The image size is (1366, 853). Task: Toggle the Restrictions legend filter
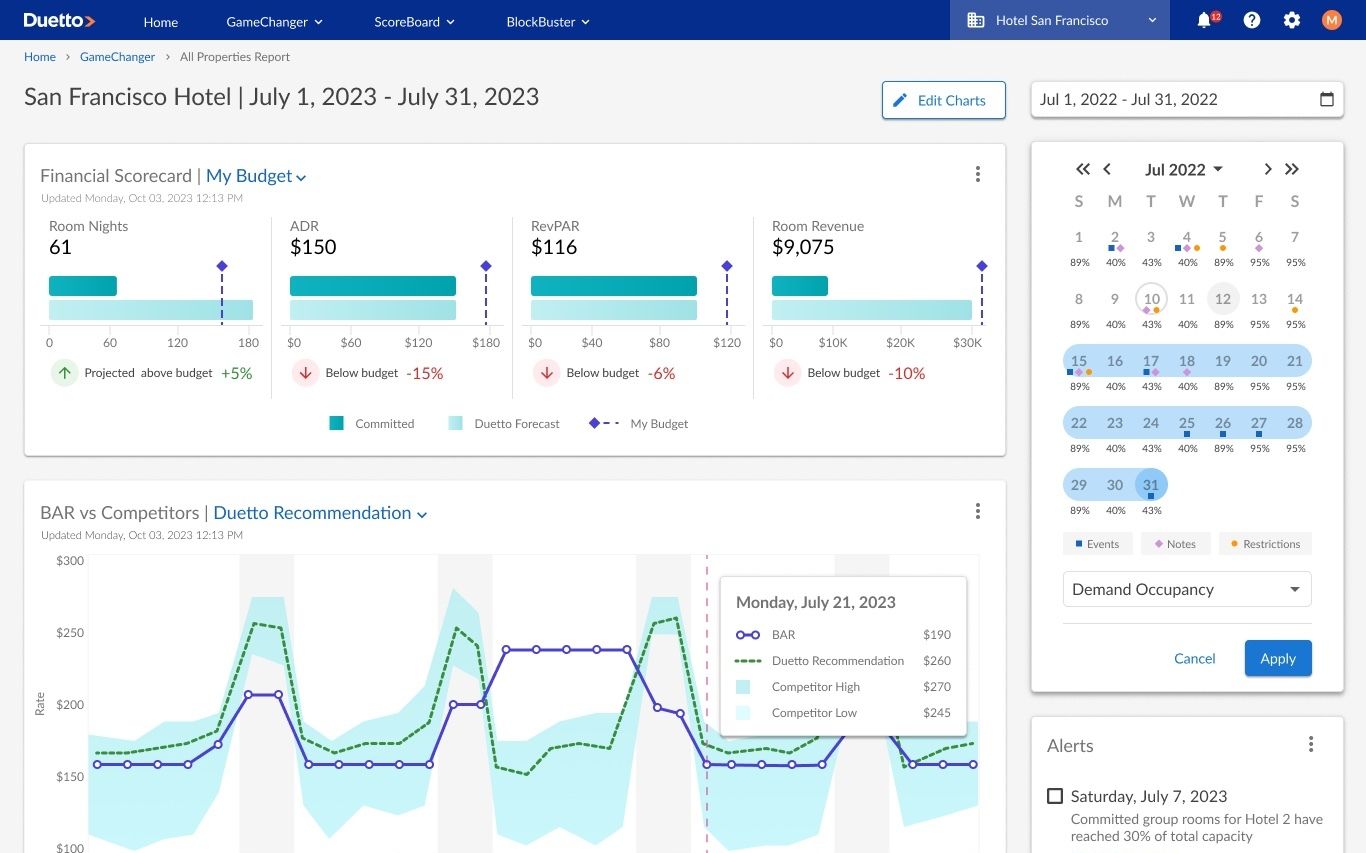point(1265,544)
